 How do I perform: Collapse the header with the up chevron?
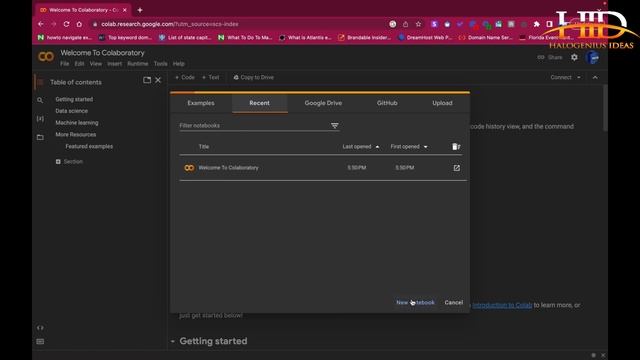tap(595, 78)
